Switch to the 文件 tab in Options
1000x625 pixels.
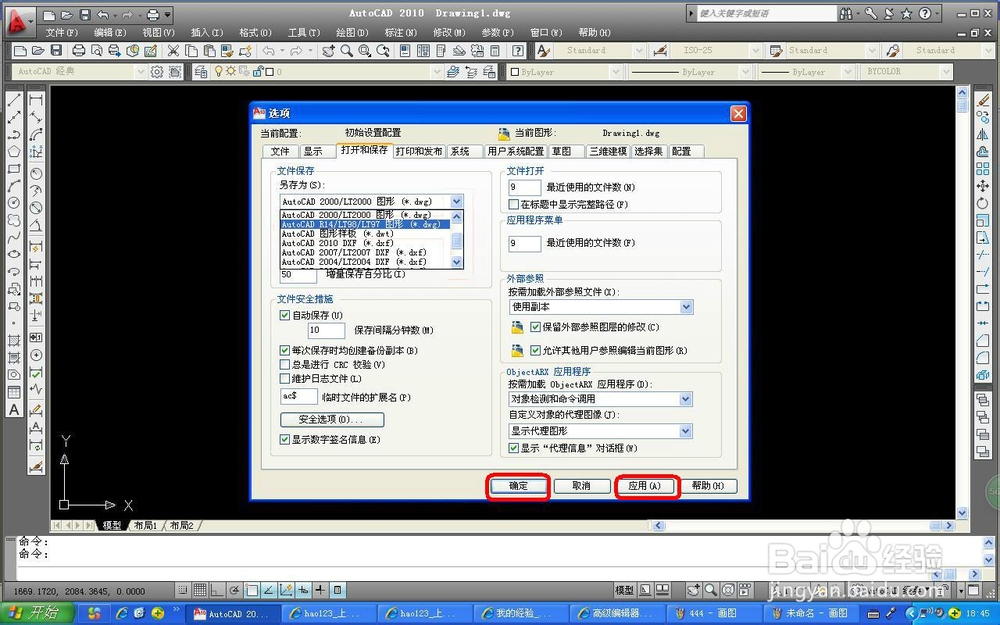(x=280, y=151)
